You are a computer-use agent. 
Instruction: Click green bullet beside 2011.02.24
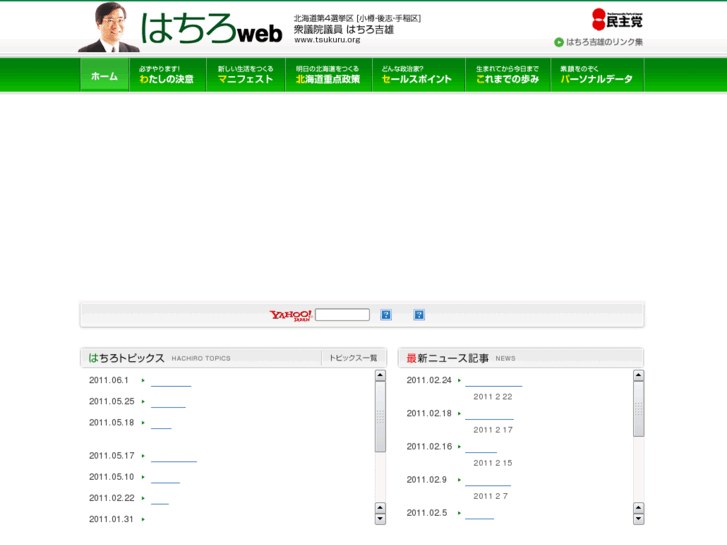point(459,380)
